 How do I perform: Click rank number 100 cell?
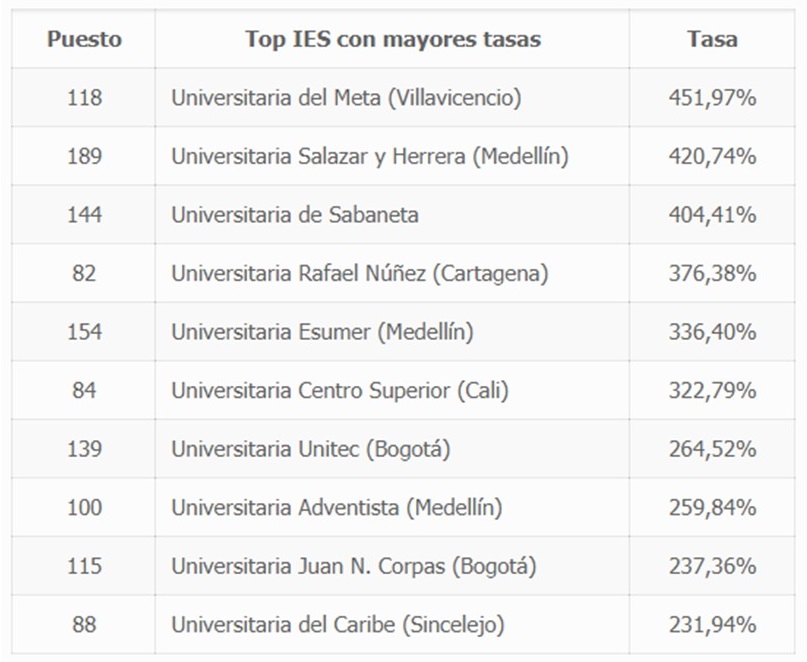(x=84, y=508)
